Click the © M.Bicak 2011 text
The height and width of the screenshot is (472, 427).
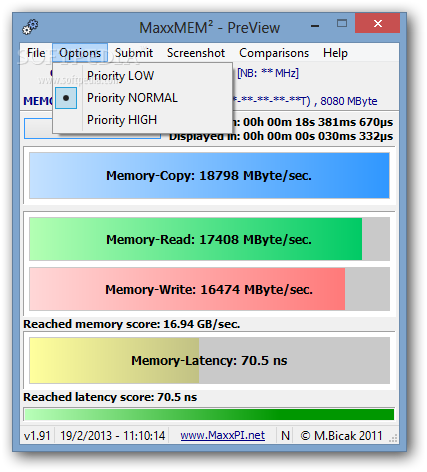341,436
